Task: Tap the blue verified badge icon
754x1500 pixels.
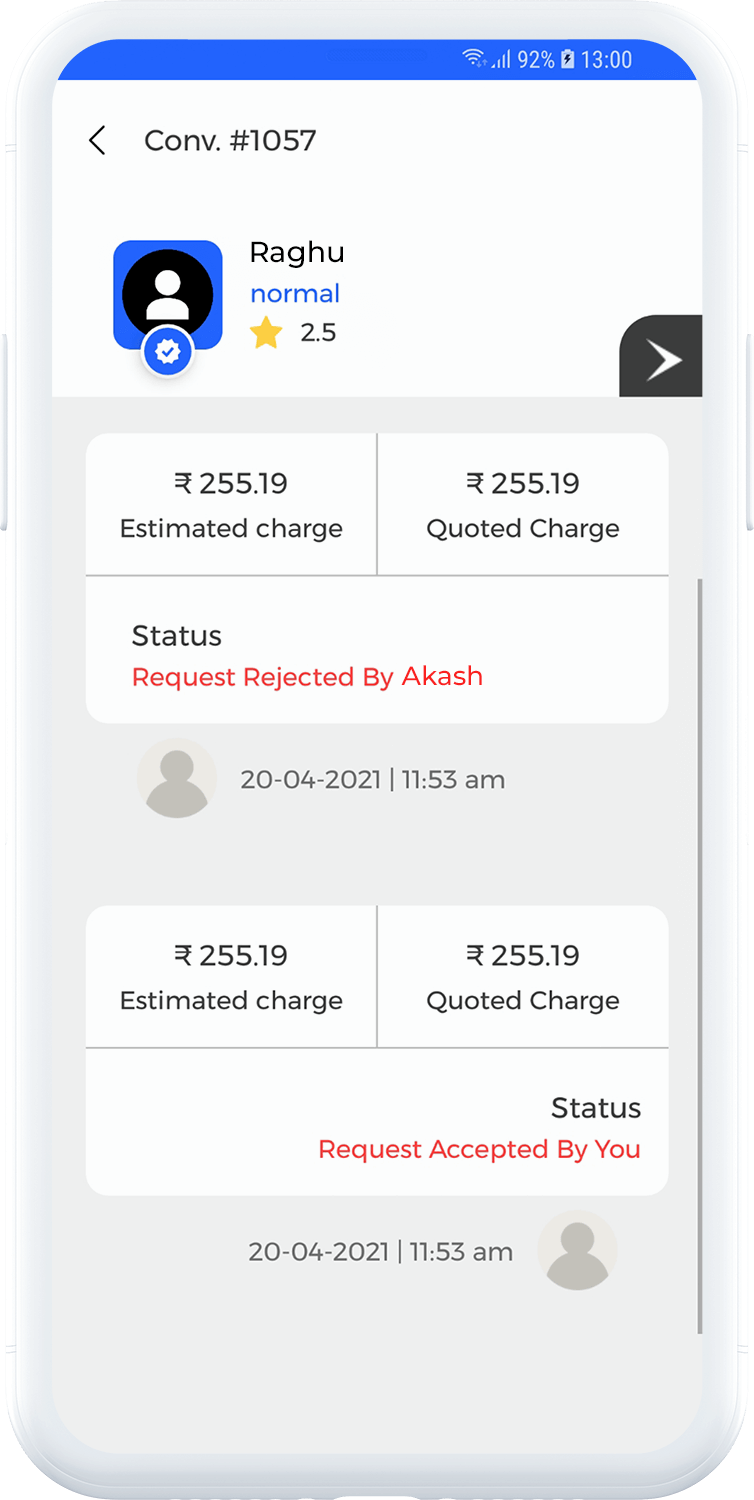Action: point(168,352)
